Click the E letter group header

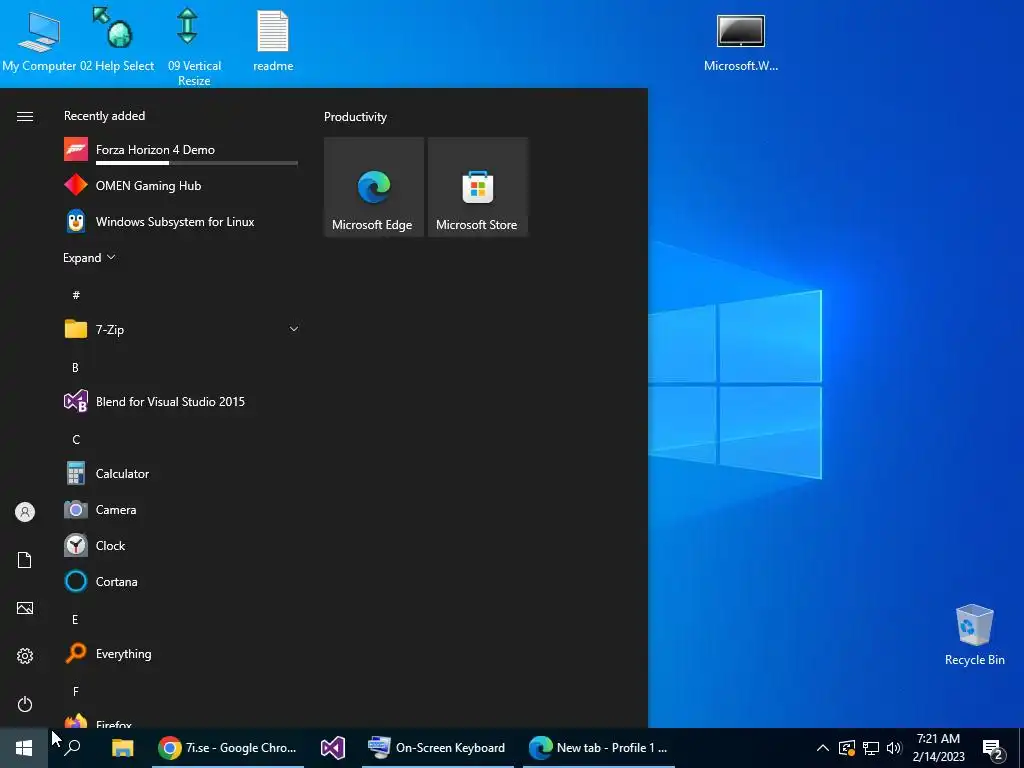[75, 619]
